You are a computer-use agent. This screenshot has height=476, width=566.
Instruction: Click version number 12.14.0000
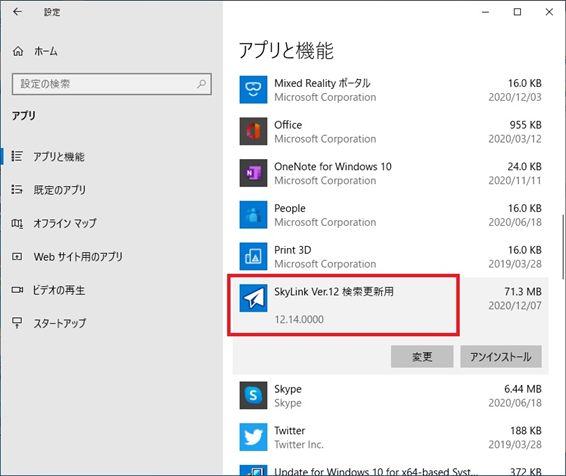[x=299, y=319]
